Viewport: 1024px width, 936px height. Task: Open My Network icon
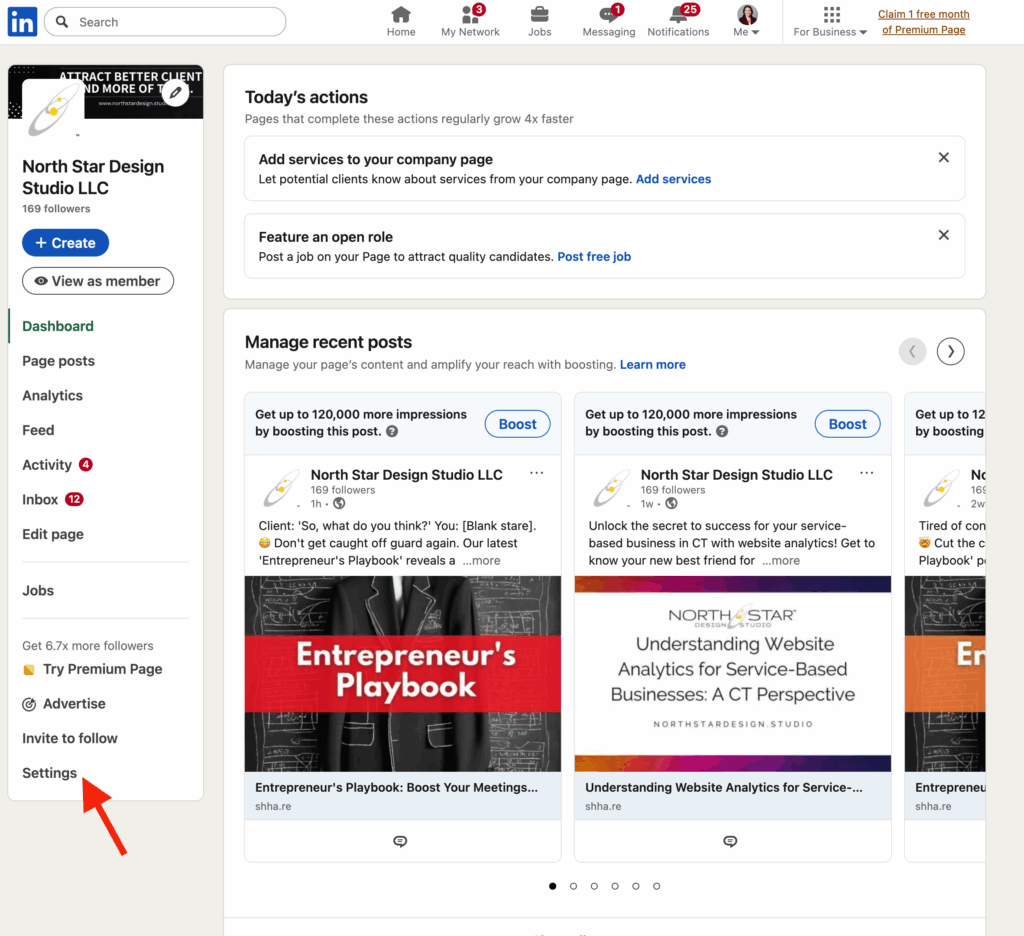point(470,14)
